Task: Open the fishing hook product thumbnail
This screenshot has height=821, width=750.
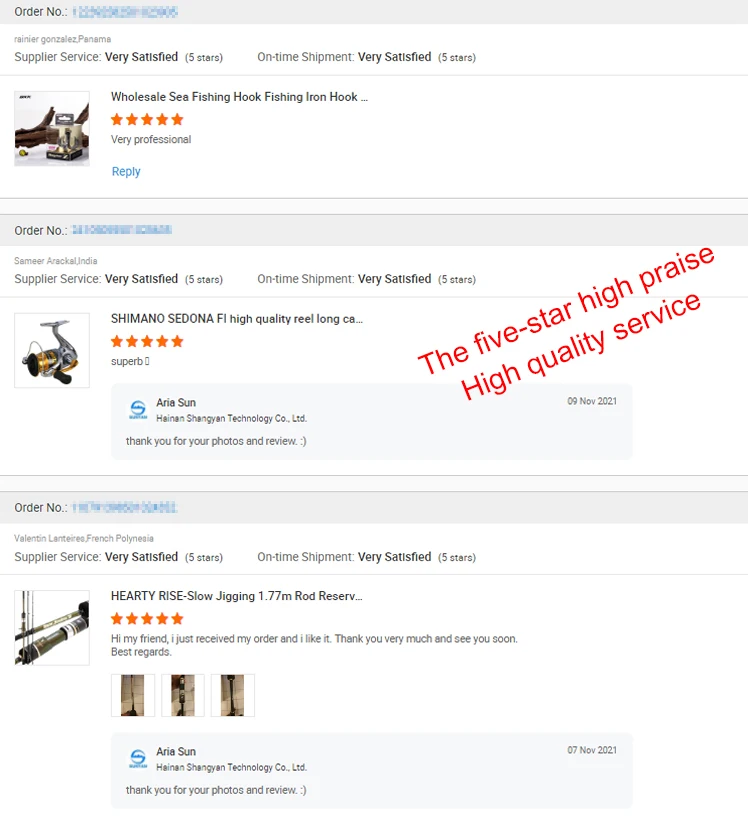Action: tap(52, 129)
